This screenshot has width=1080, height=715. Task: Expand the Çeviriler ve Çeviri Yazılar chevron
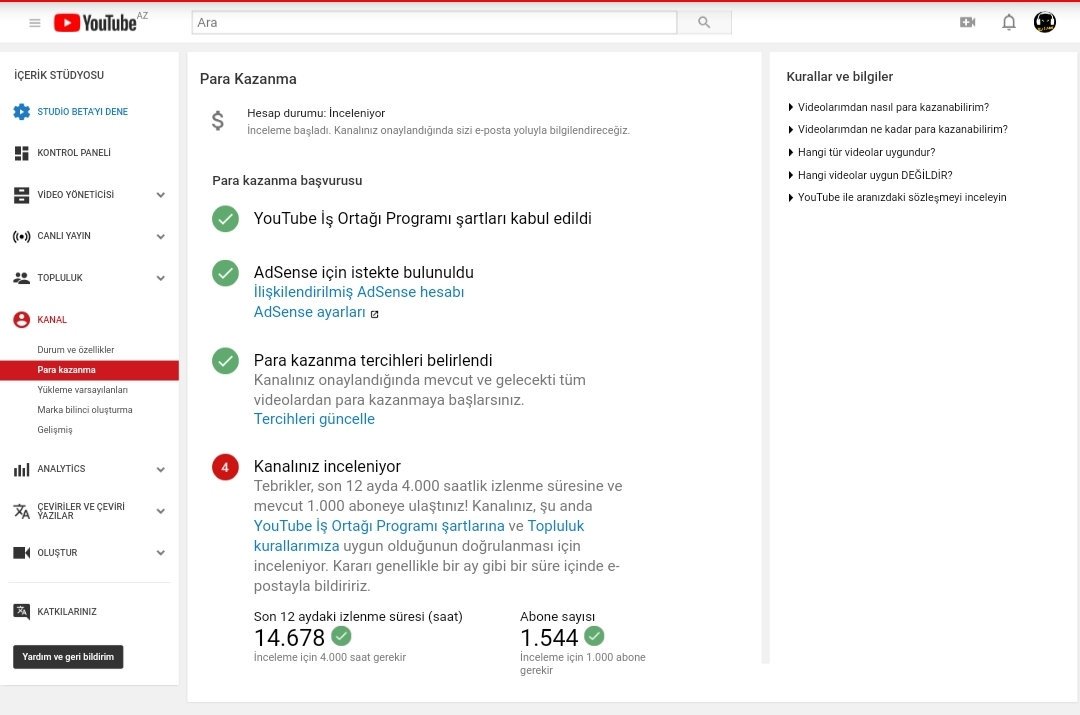160,511
